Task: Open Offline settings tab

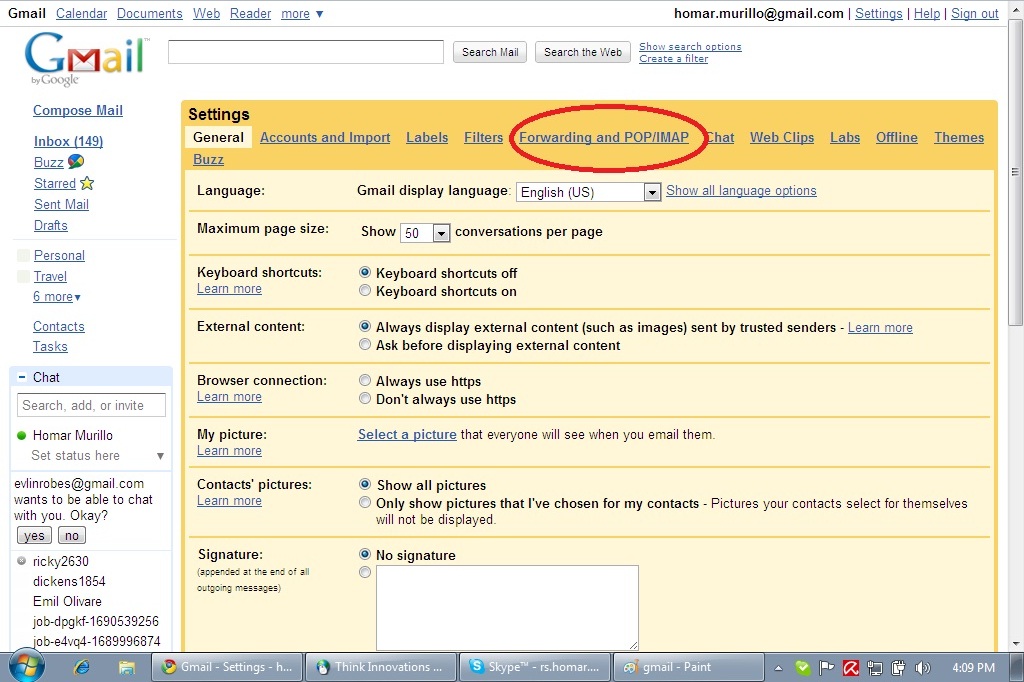Action: (x=897, y=138)
